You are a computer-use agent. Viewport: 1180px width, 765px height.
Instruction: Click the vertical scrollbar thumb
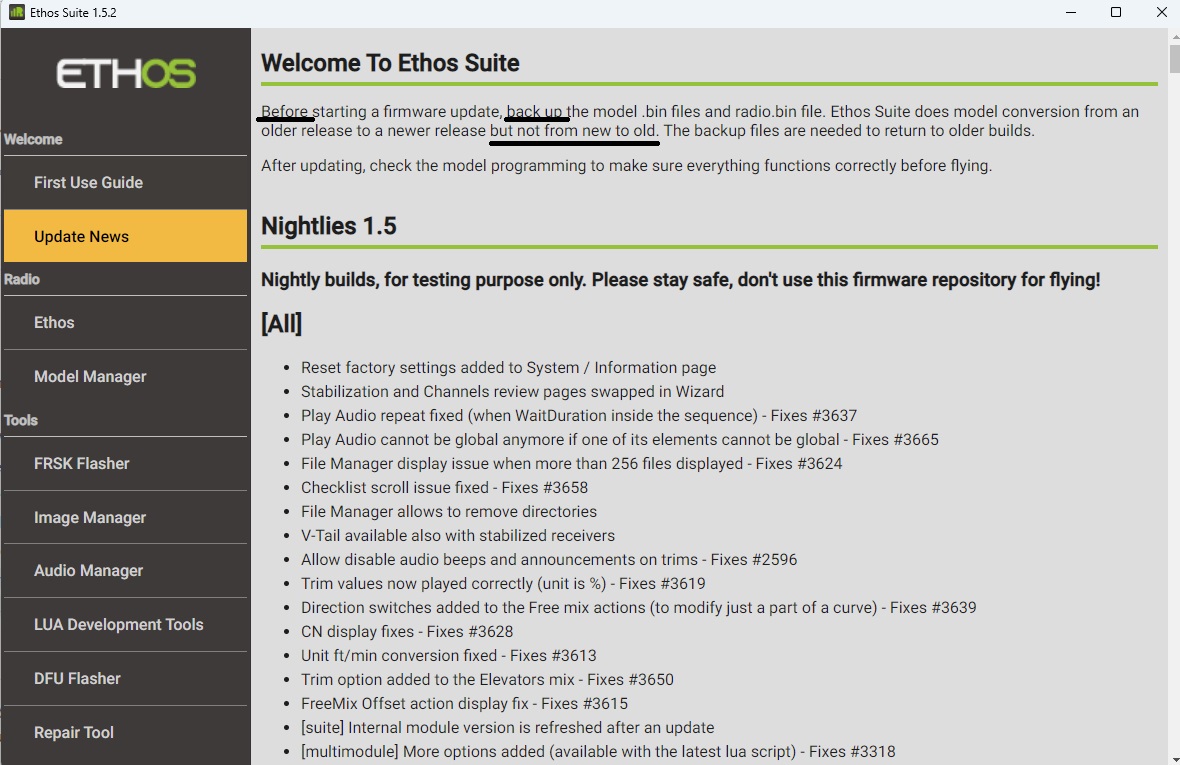[1174, 59]
